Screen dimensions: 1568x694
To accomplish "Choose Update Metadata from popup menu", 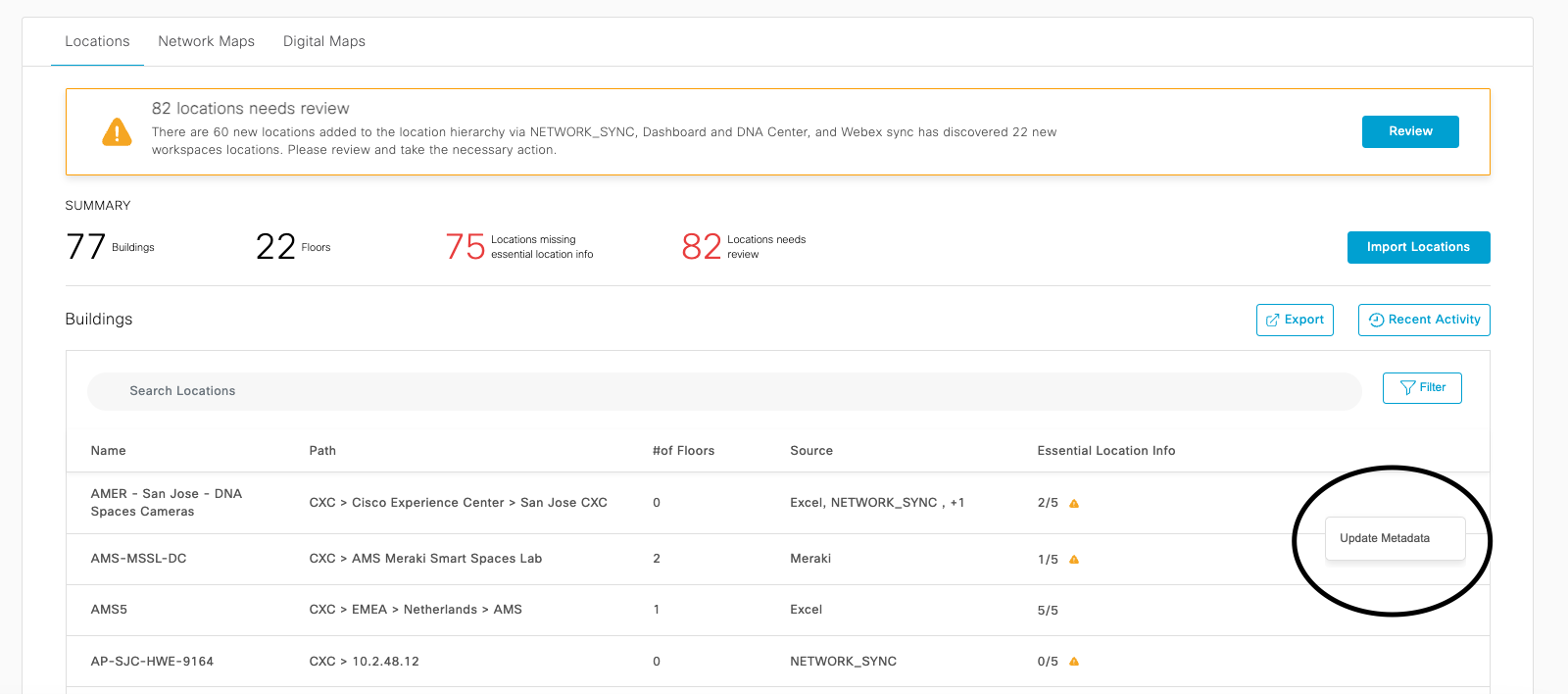I will coord(1384,538).
